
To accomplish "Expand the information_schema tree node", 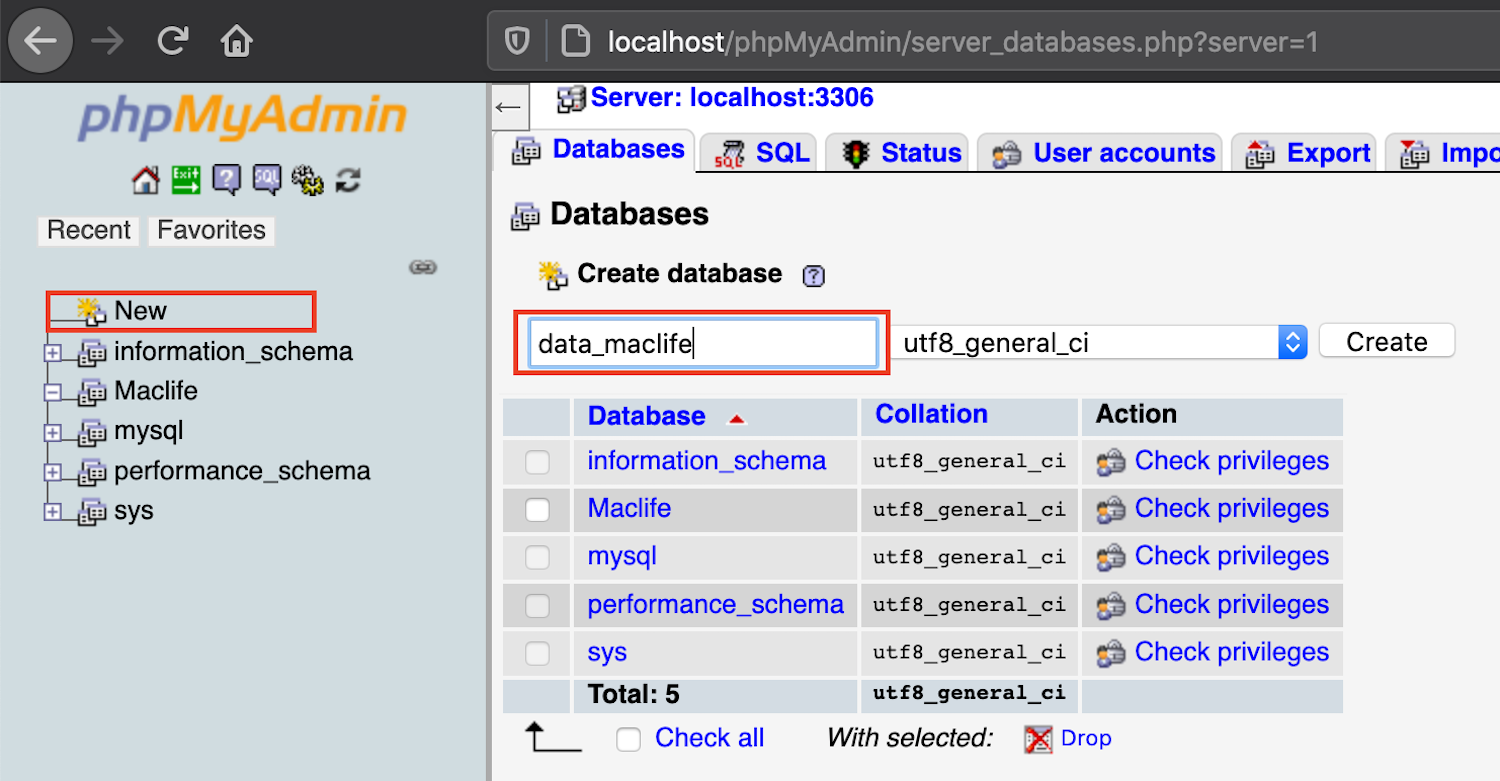I will pos(53,353).
